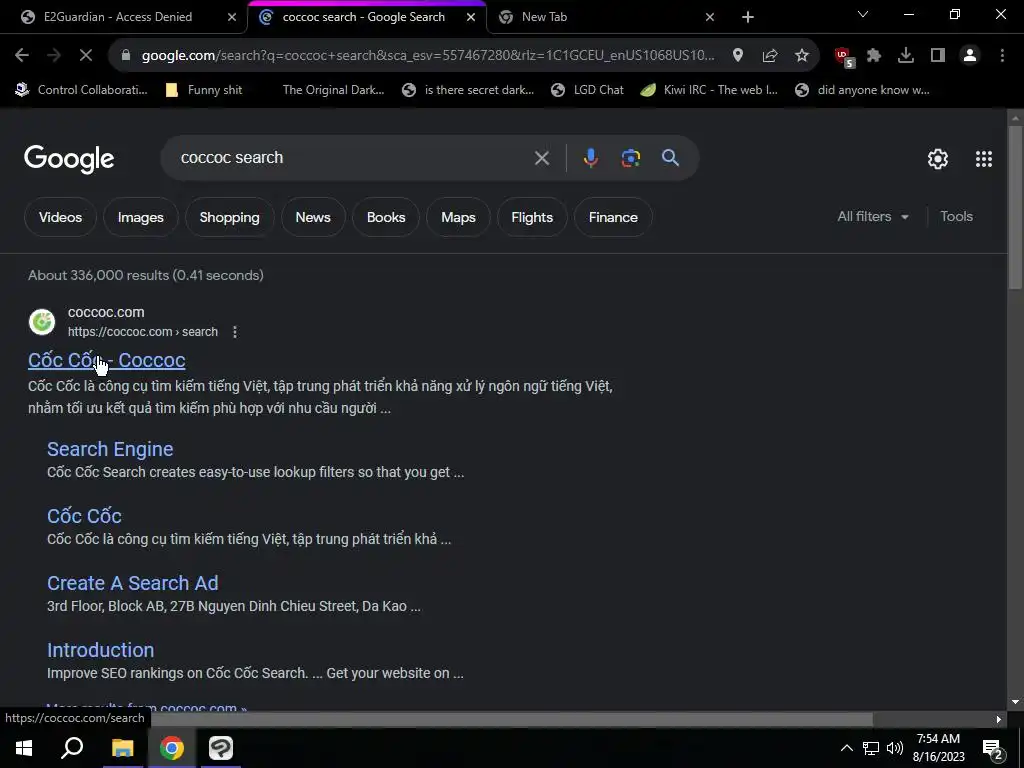Filter results by Shopping
Image resolution: width=1024 pixels, height=768 pixels.
click(229, 217)
